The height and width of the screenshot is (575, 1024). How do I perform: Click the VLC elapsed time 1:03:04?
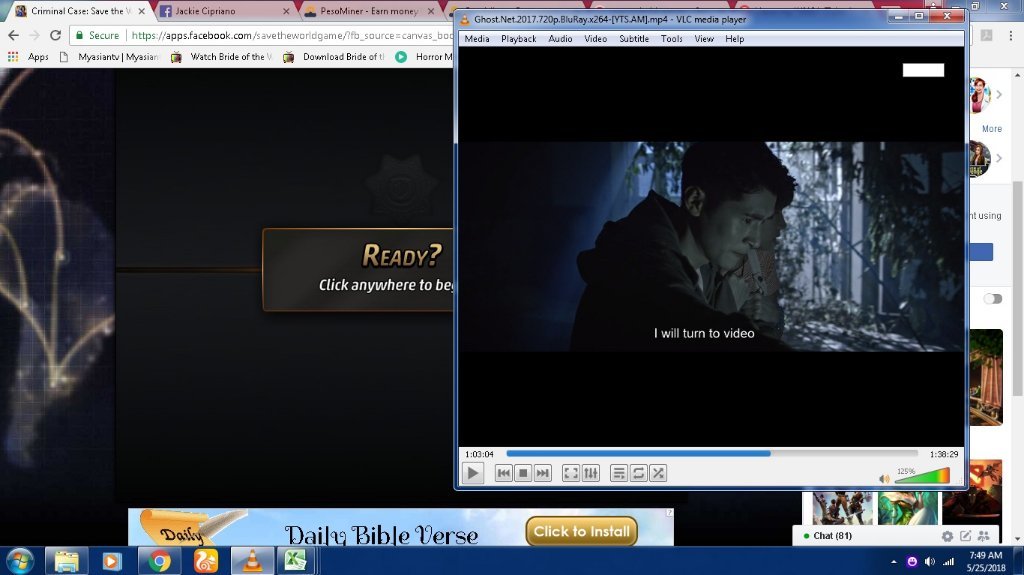tap(479, 454)
